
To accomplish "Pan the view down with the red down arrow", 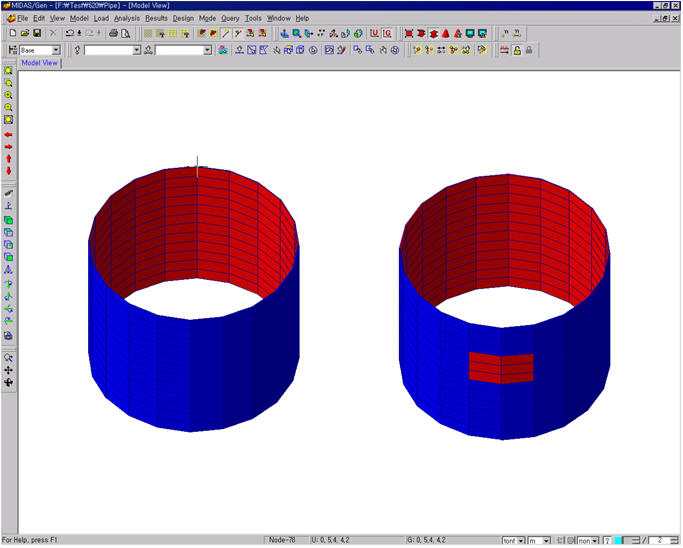I will point(8,171).
